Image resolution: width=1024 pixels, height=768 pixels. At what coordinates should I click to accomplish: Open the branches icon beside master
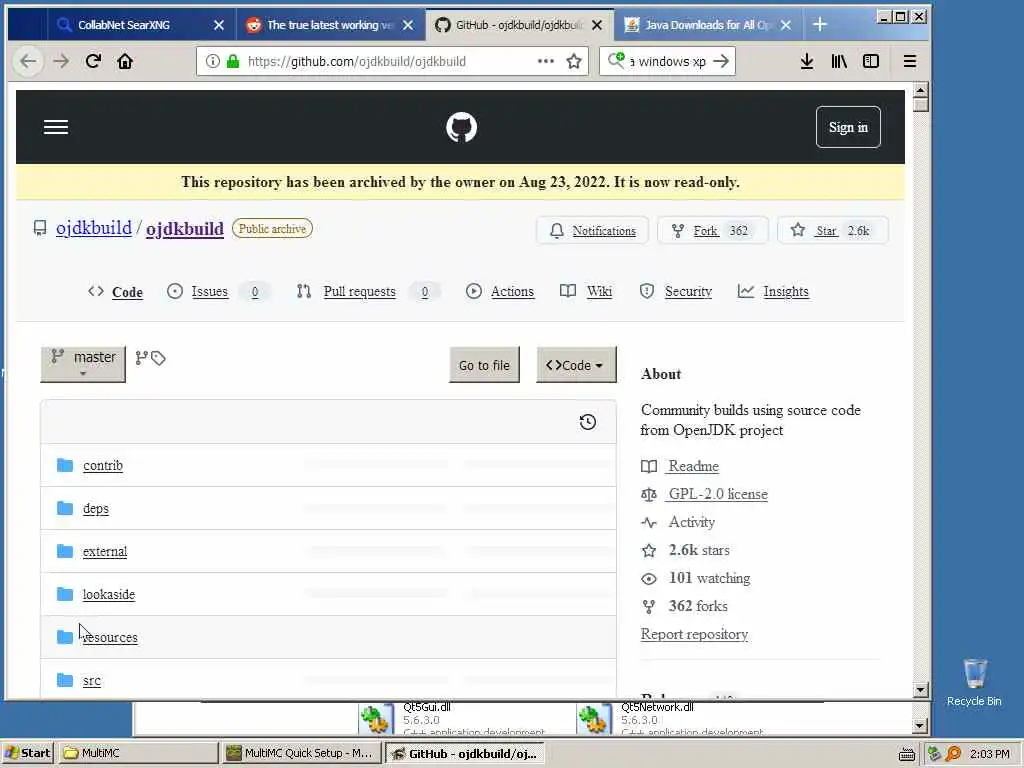pos(141,358)
